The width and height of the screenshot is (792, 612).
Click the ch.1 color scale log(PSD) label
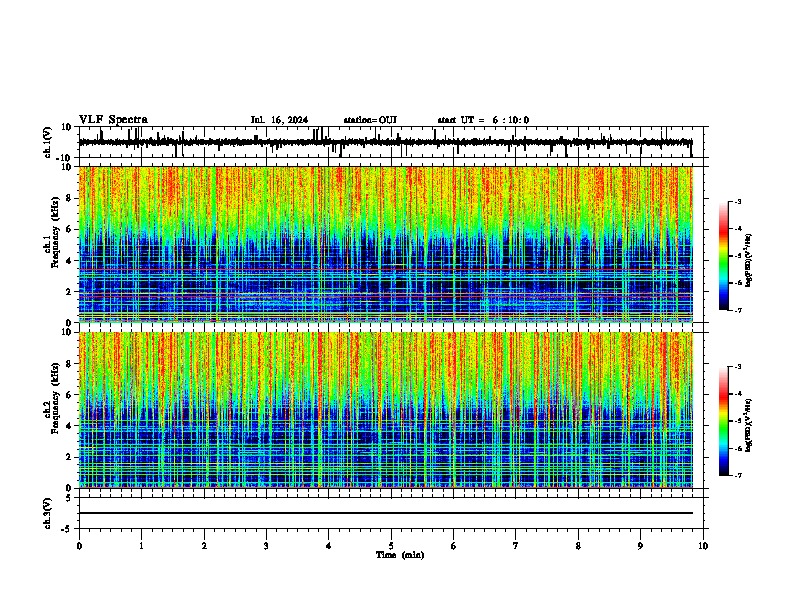(x=749, y=260)
